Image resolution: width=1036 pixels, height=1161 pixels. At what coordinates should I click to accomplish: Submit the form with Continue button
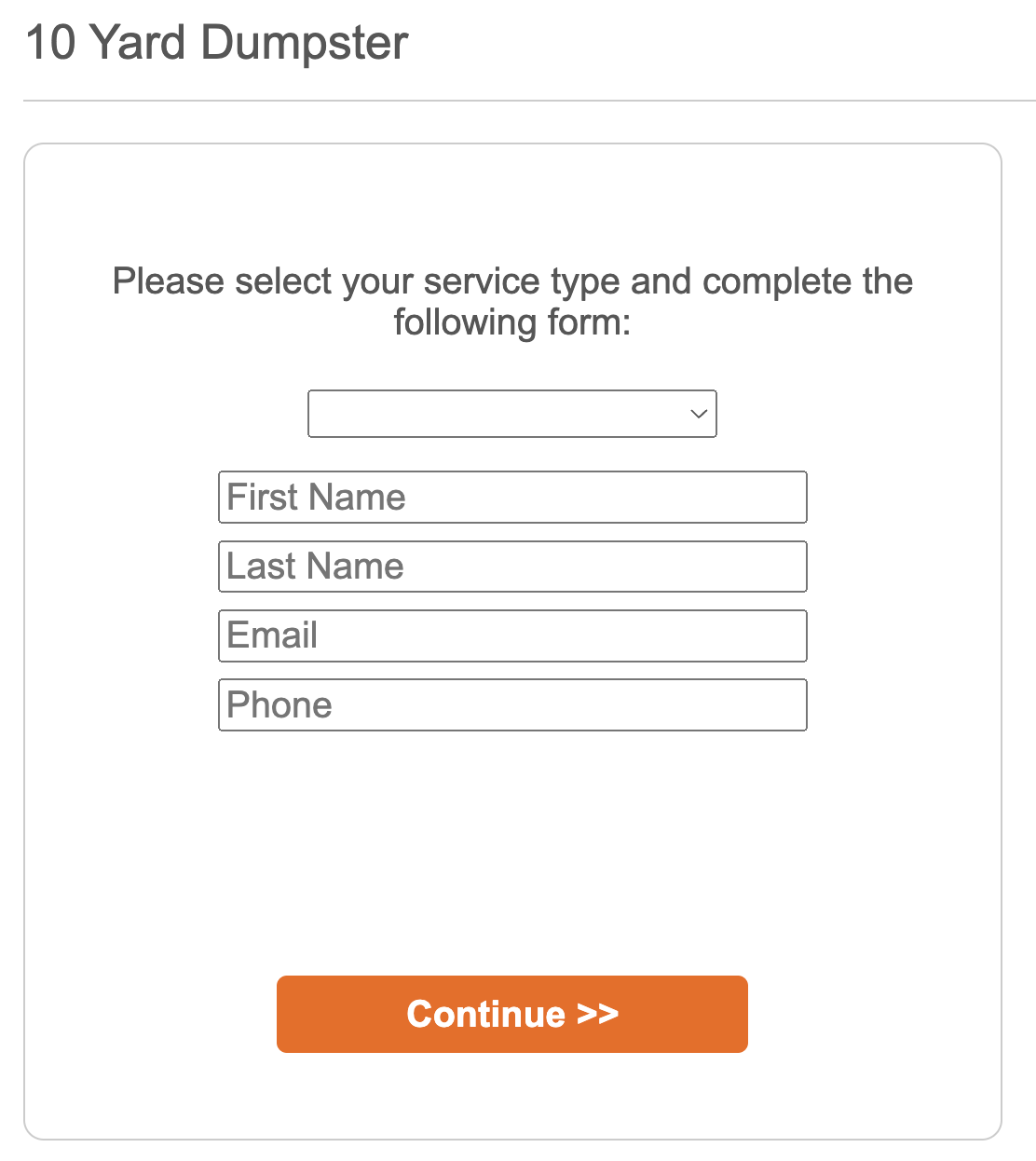[512, 1014]
